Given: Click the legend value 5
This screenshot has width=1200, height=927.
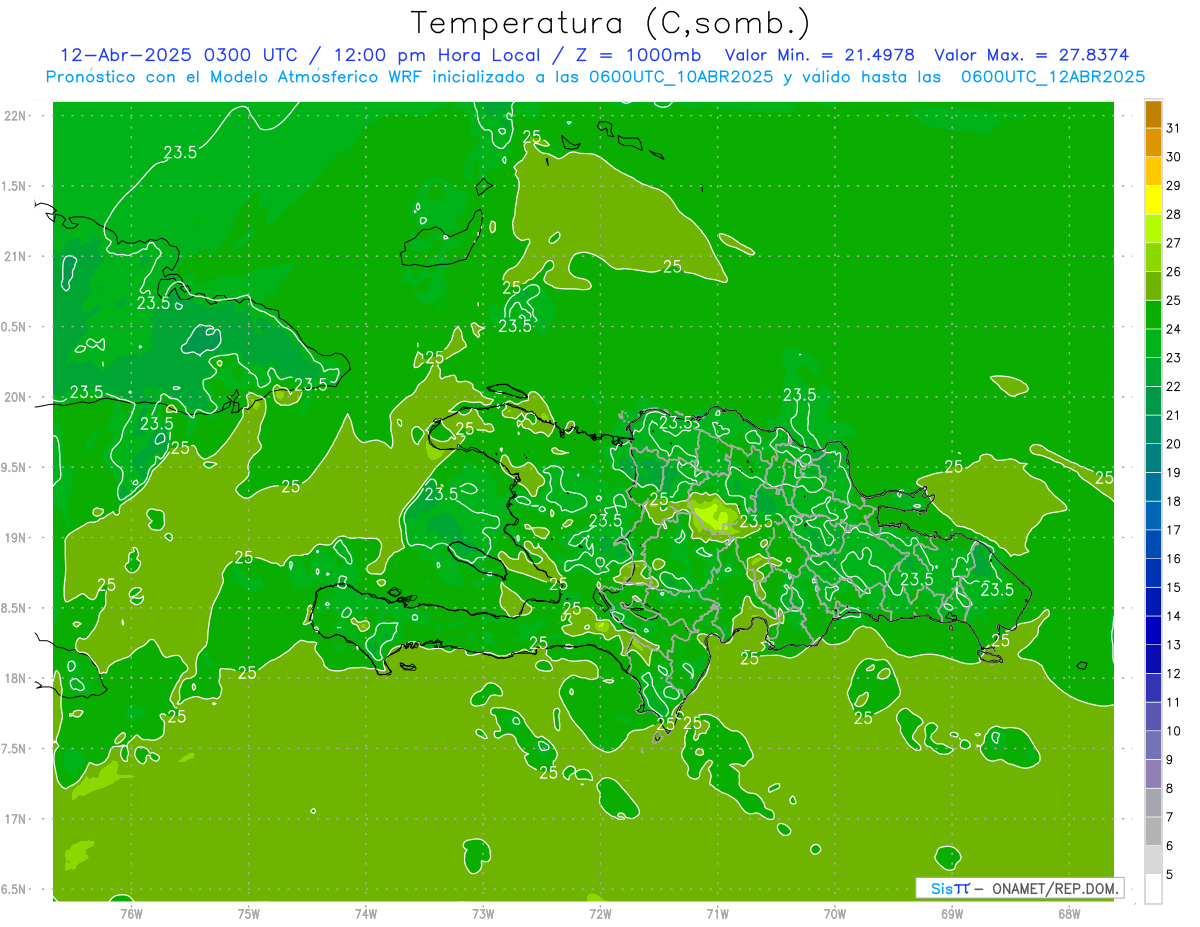Looking at the screenshot, I should [1170, 874].
